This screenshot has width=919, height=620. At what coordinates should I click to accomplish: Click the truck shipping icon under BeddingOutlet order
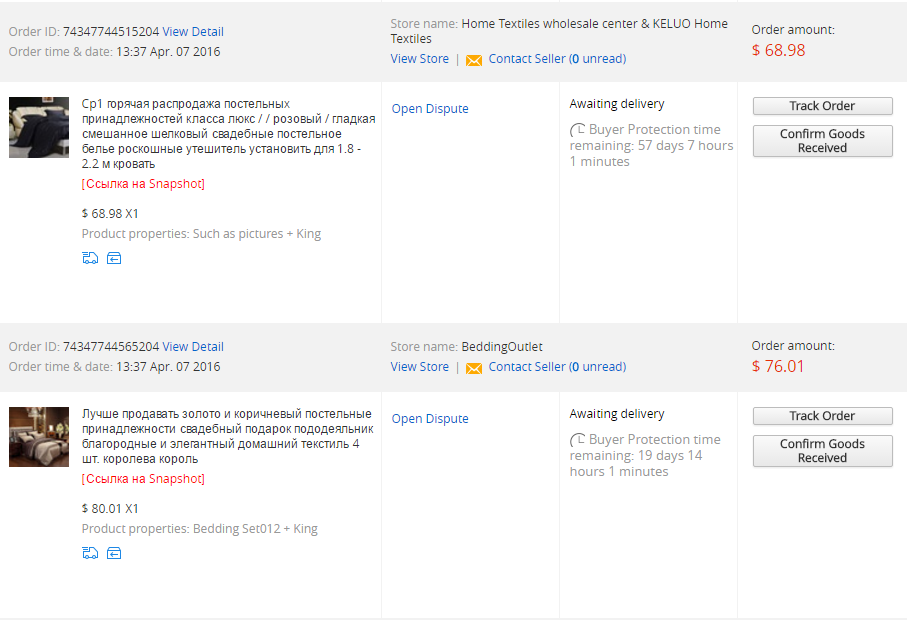click(90, 553)
